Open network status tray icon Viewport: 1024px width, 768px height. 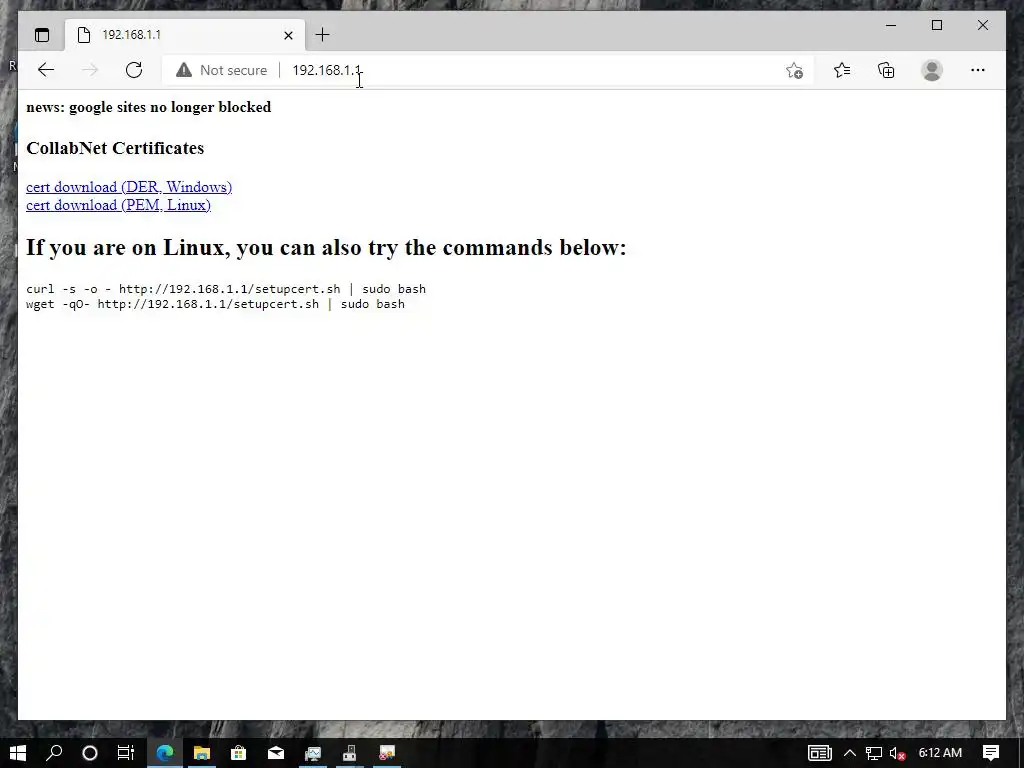click(x=874, y=753)
